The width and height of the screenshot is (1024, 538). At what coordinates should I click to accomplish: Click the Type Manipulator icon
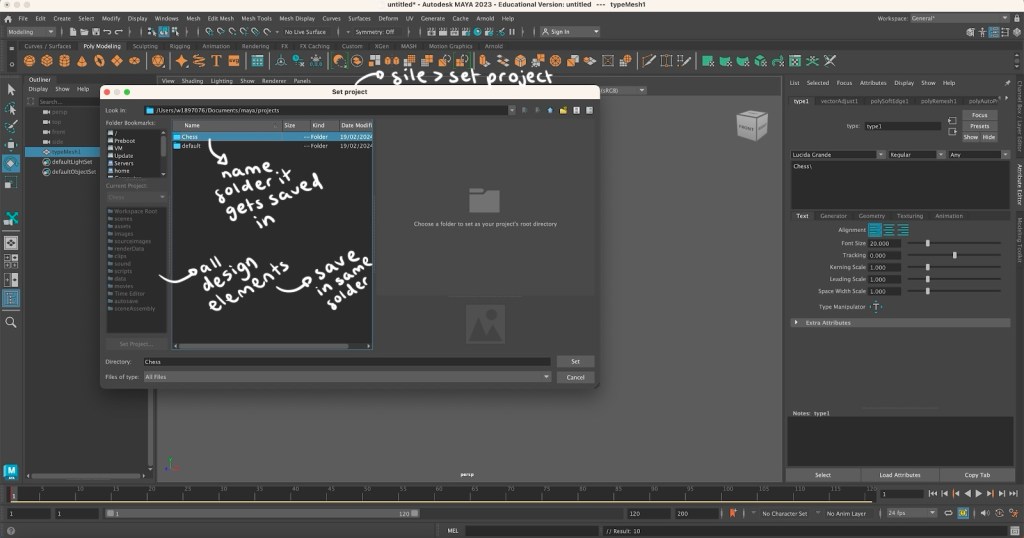tap(877, 307)
